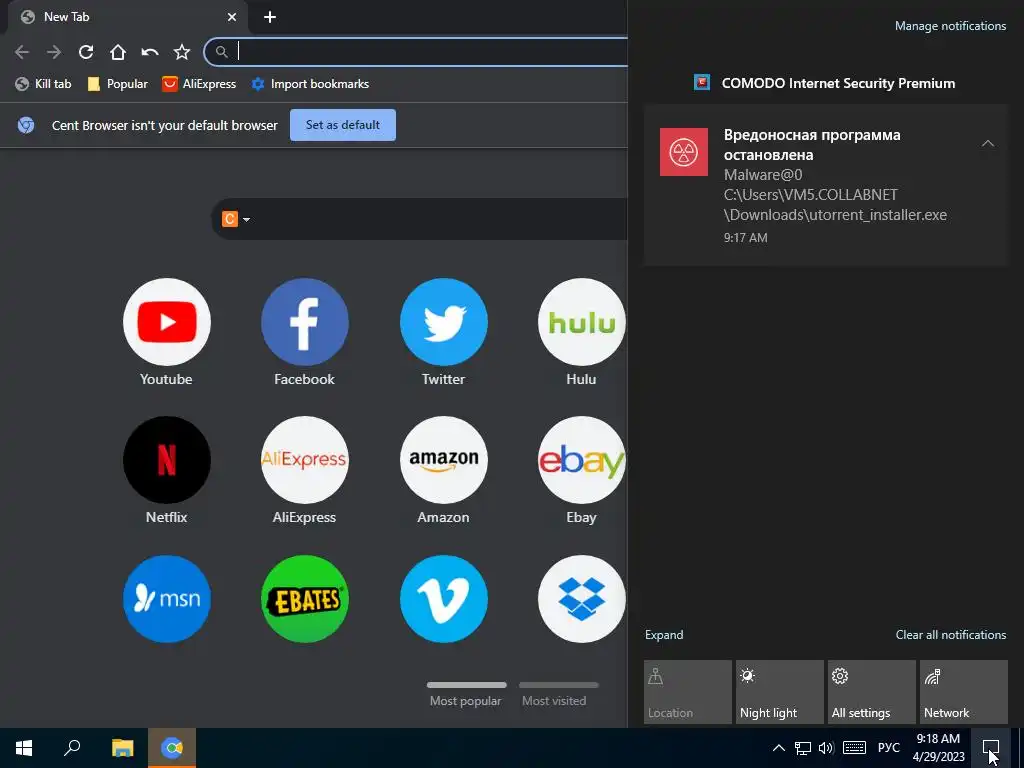Open the Netflix shortcut
1024x768 pixels.
[x=167, y=460]
